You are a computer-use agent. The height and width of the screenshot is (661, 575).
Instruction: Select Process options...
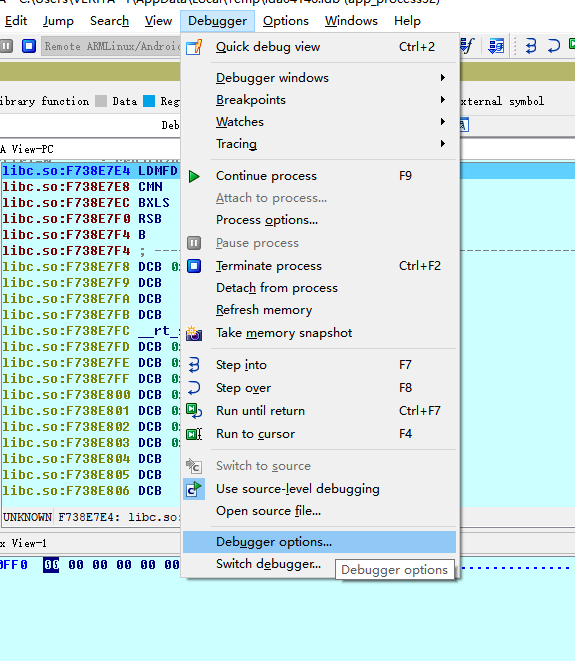[320, 220]
